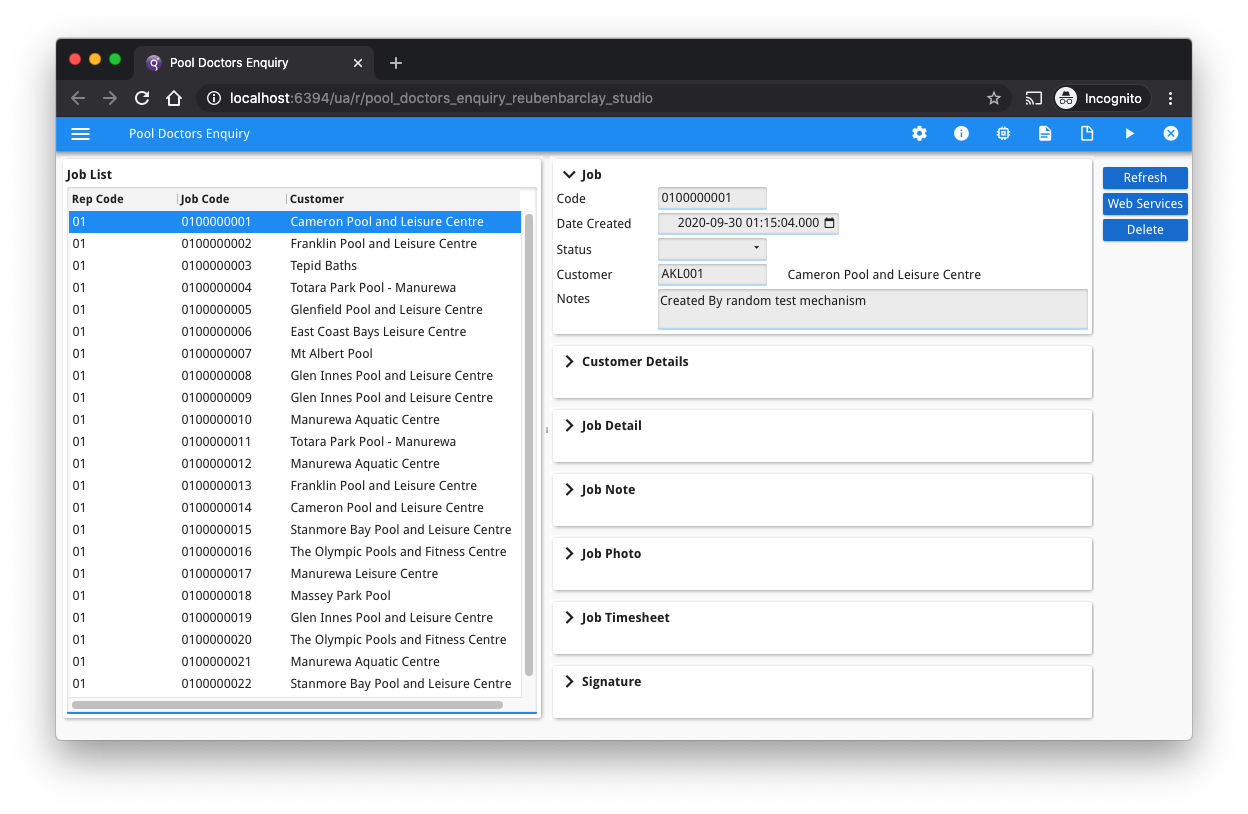Select East Coast Bays Leisure Centre row
Image resolution: width=1248 pixels, height=814 pixels.
pos(295,332)
